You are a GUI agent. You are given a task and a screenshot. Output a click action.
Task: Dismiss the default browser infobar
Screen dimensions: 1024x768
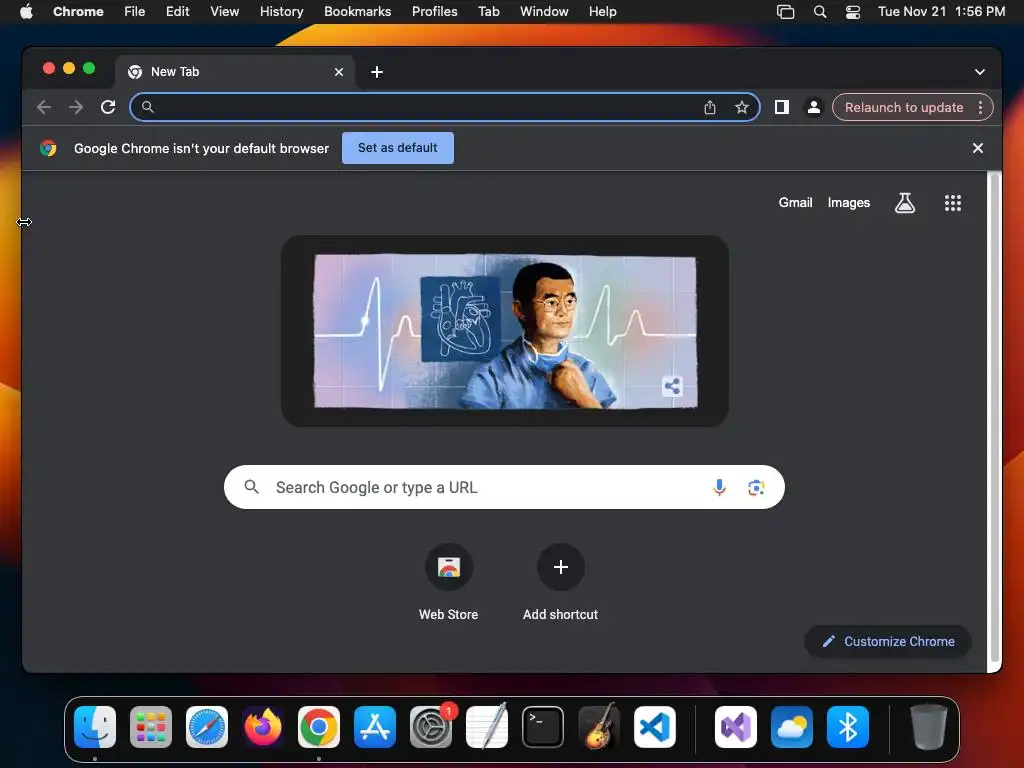[x=978, y=148]
